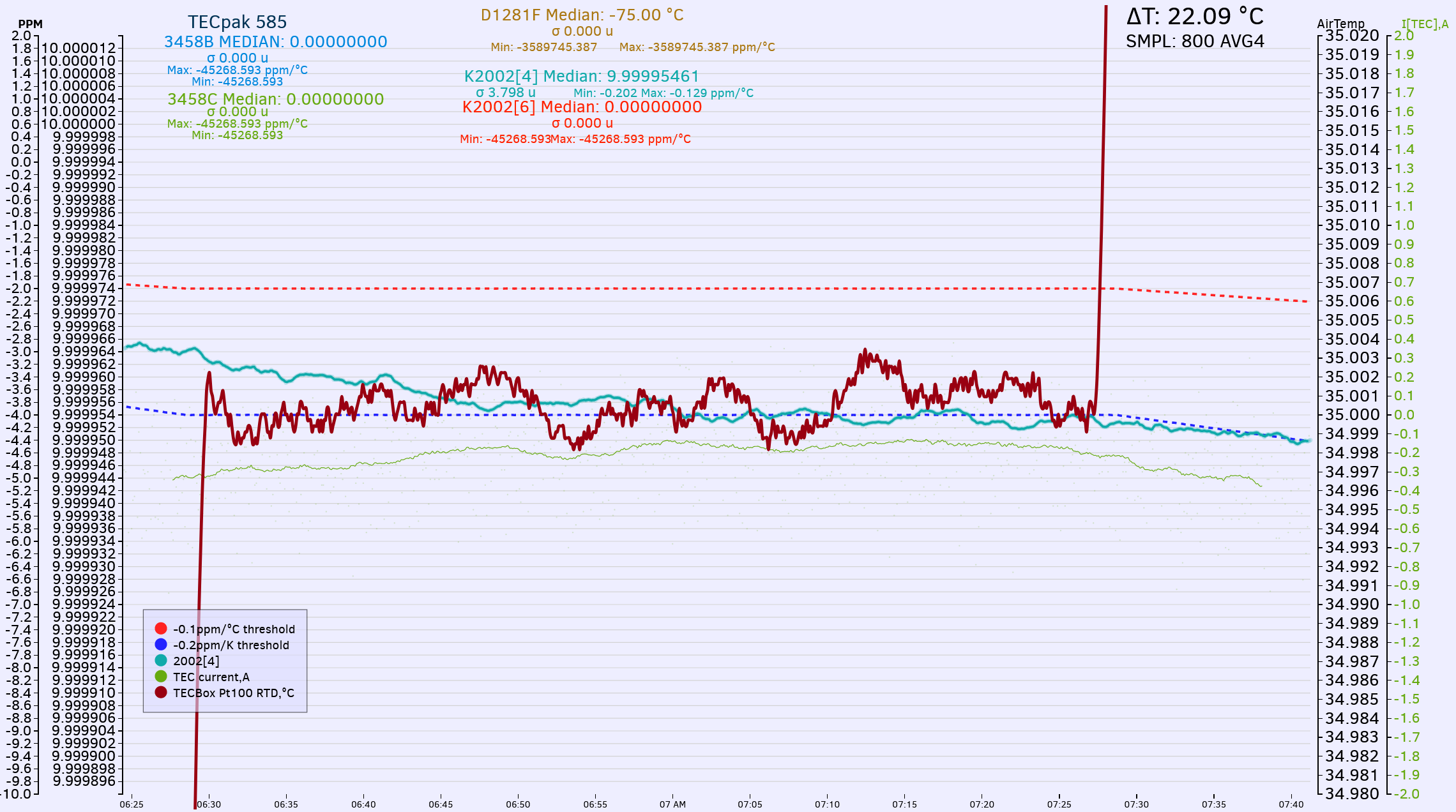Click the '35.010' AirTemp axis tick
Viewport: 1456px width, 812px height.
pyautogui.click(x=1353, y=225)
